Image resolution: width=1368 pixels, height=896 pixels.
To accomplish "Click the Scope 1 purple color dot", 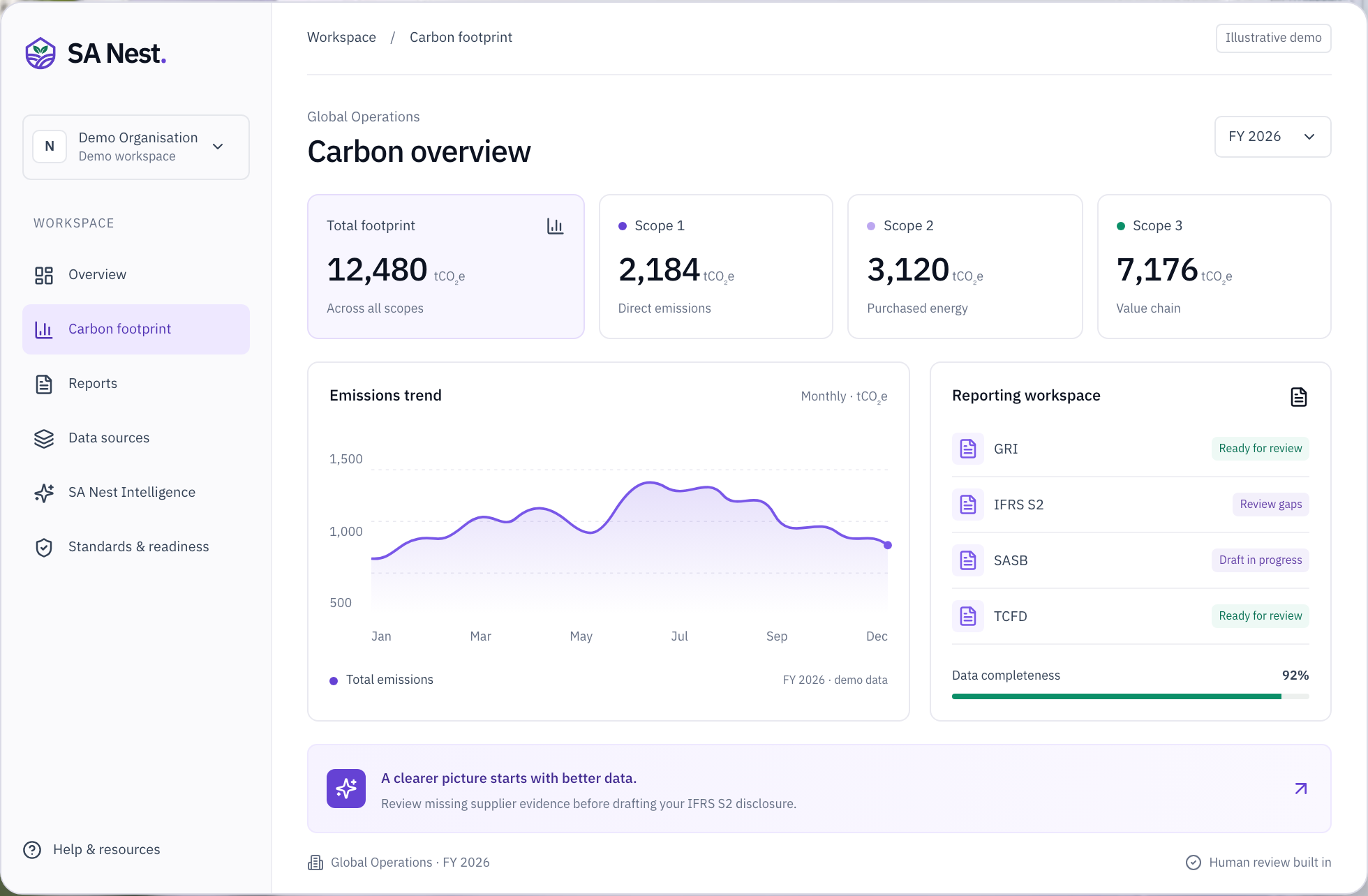I will point(623,226).
